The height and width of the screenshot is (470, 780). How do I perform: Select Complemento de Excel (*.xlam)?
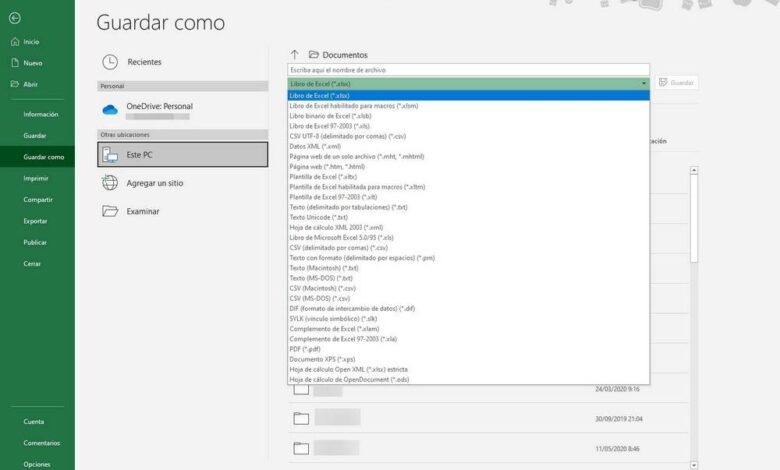[x=469, y=329]
